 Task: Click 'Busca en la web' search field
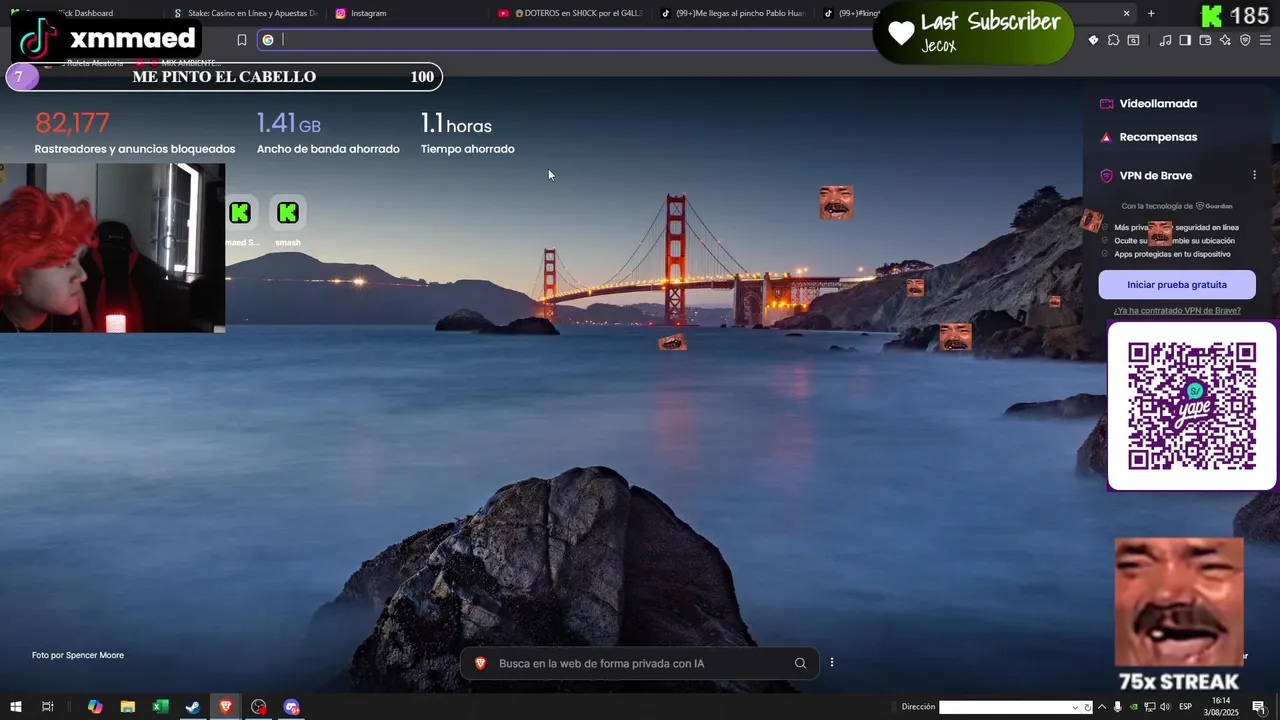(640, 663)
